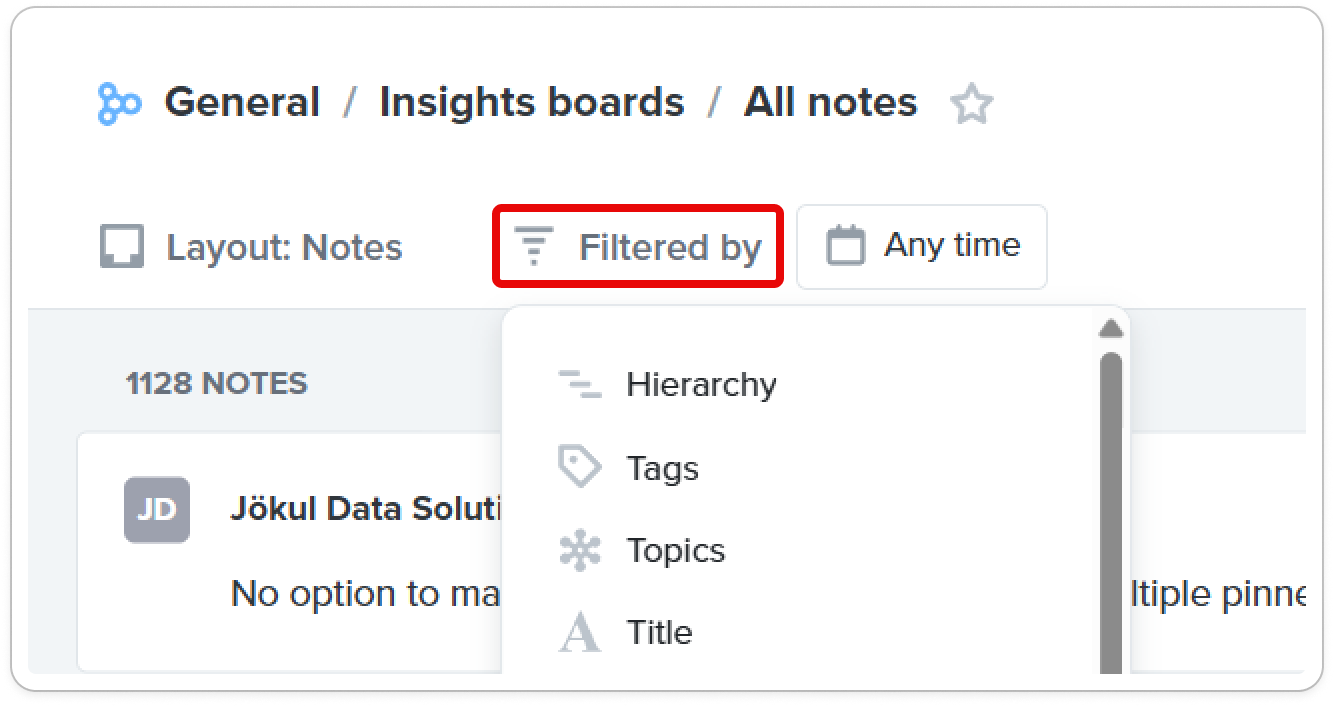The width and height of the screenshot is (1334, 706).
Task: Click the Hierarchy icon in filter list
Action: [x=580, y=385]
